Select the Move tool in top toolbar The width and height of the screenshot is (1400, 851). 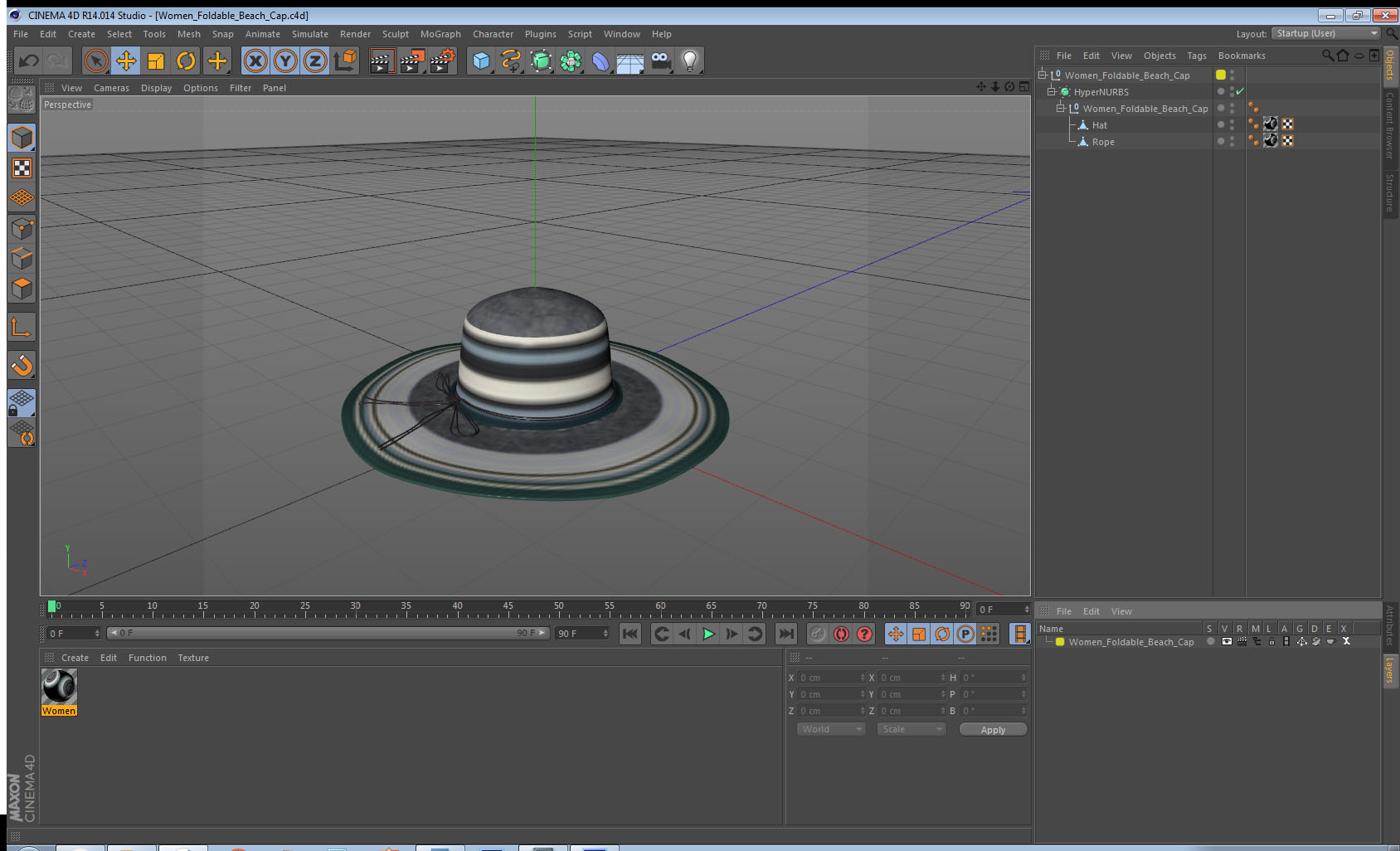[126, 61]
